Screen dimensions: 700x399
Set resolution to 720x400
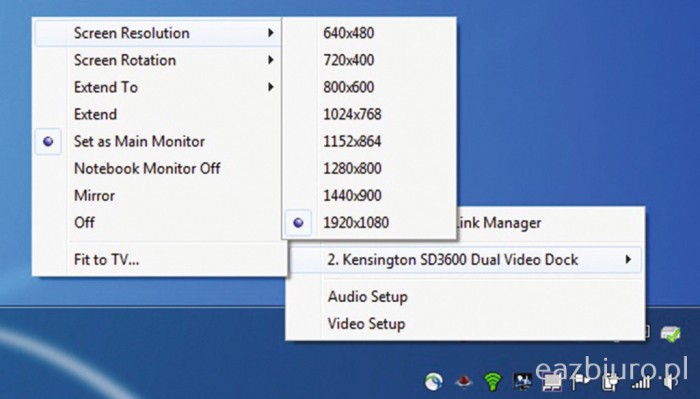click(369, 60)
